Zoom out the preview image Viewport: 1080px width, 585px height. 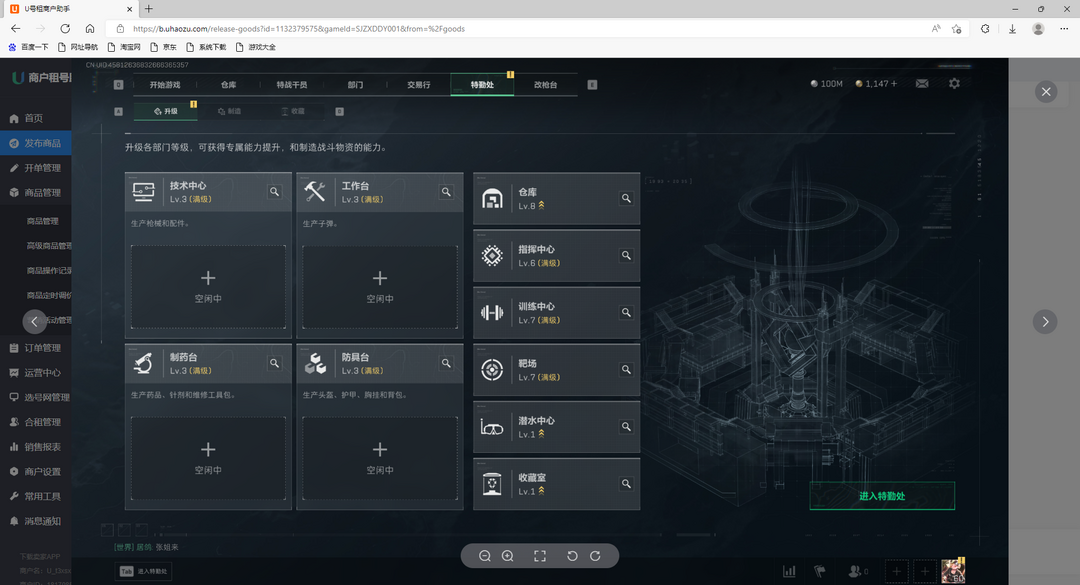pyautogui.click(x=485, y=556)
